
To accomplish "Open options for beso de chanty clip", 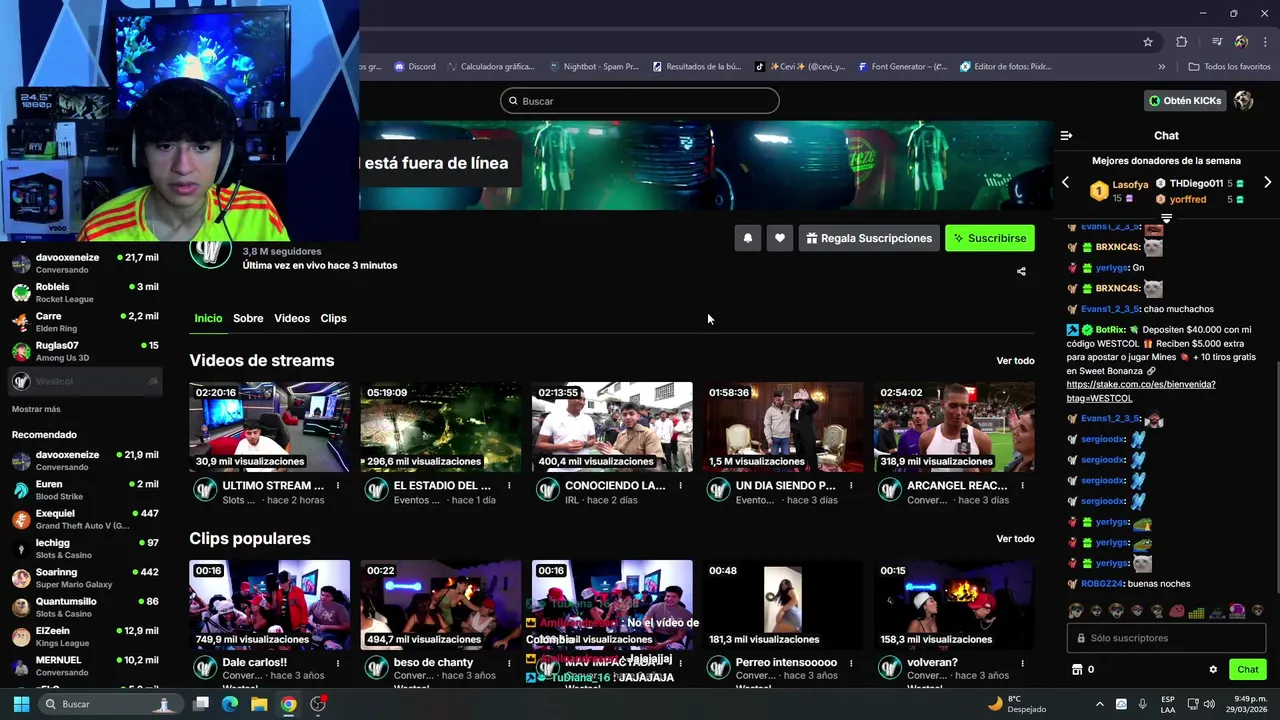I will [509, 663].
